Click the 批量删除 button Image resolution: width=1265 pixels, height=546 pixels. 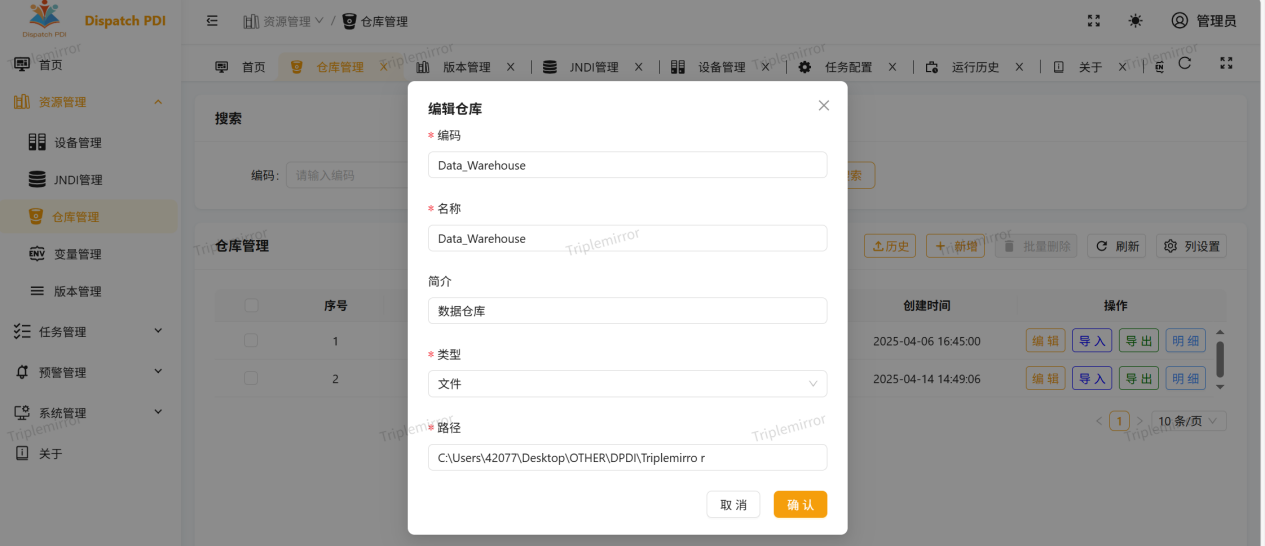[x=1035, y=246]
